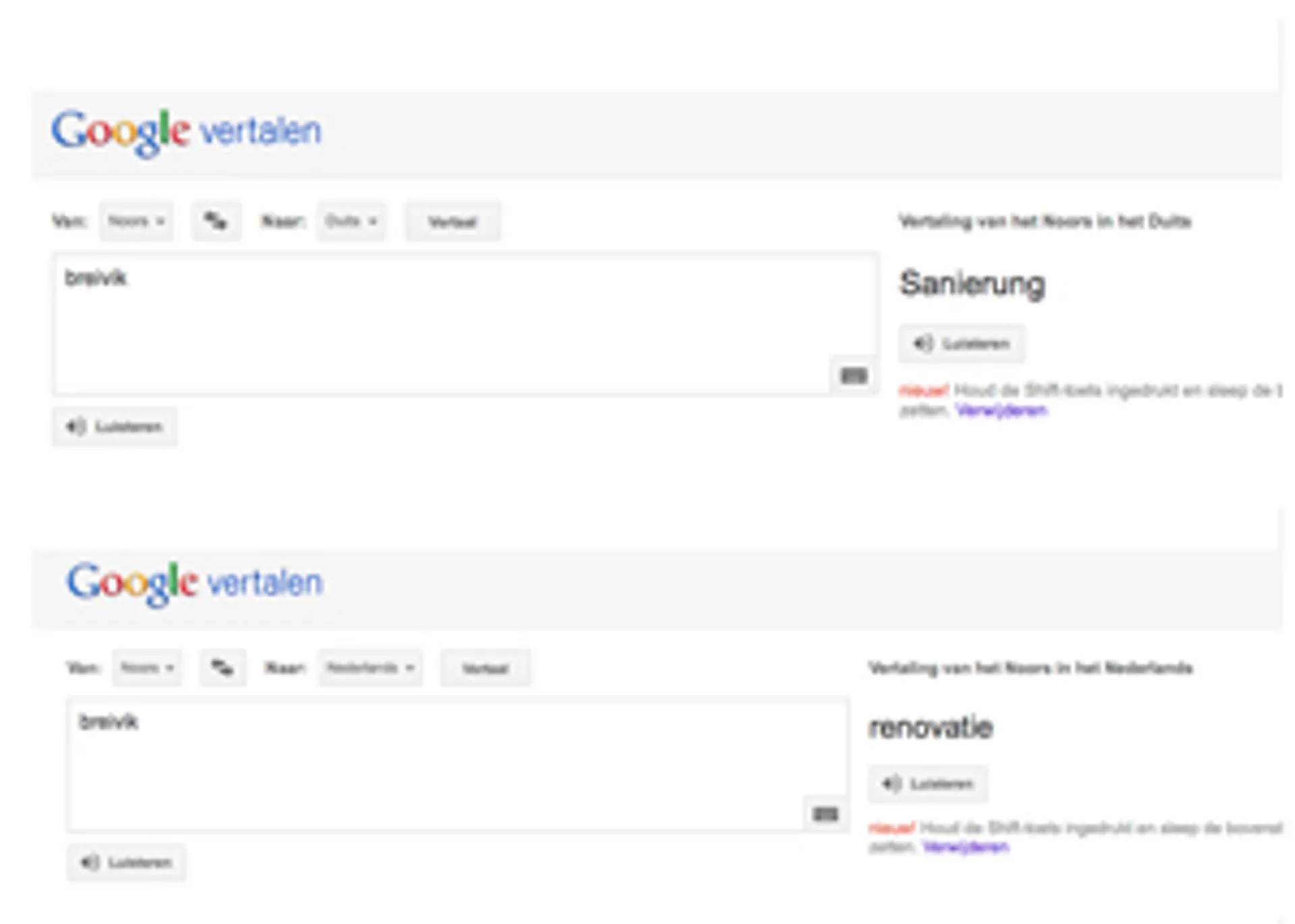Click the swap languages icon in top translator

pyautogui.click(x=217, y=221)
